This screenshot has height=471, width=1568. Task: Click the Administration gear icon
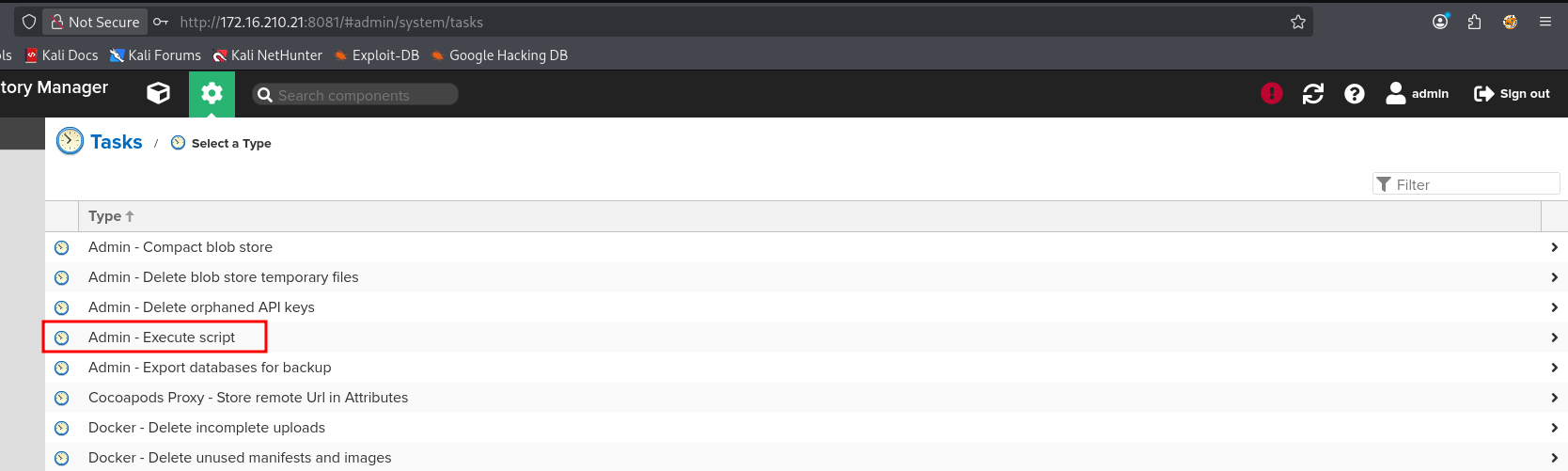tap(212, 93)
